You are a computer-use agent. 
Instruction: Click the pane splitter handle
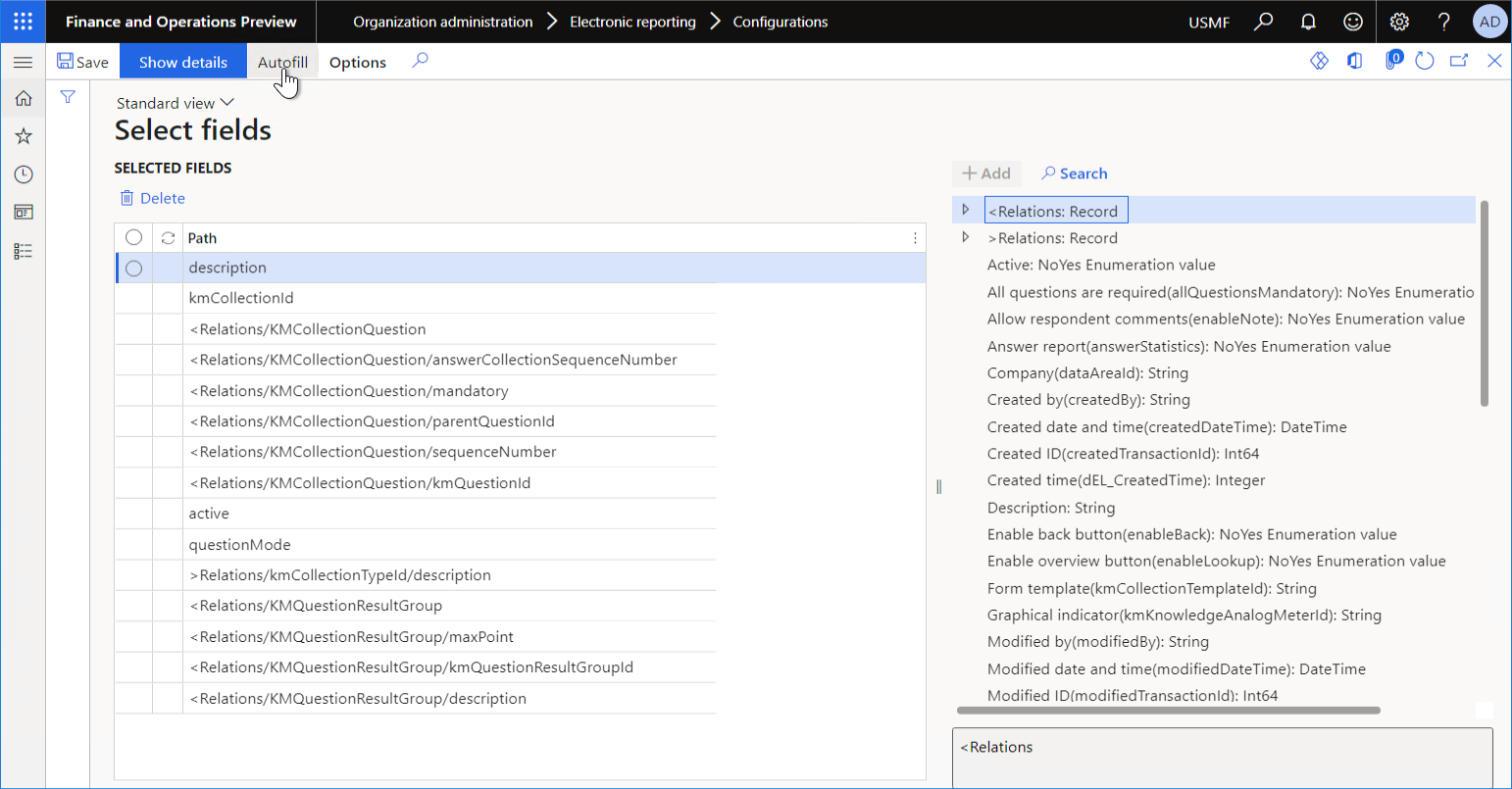[x=938, y=486]
